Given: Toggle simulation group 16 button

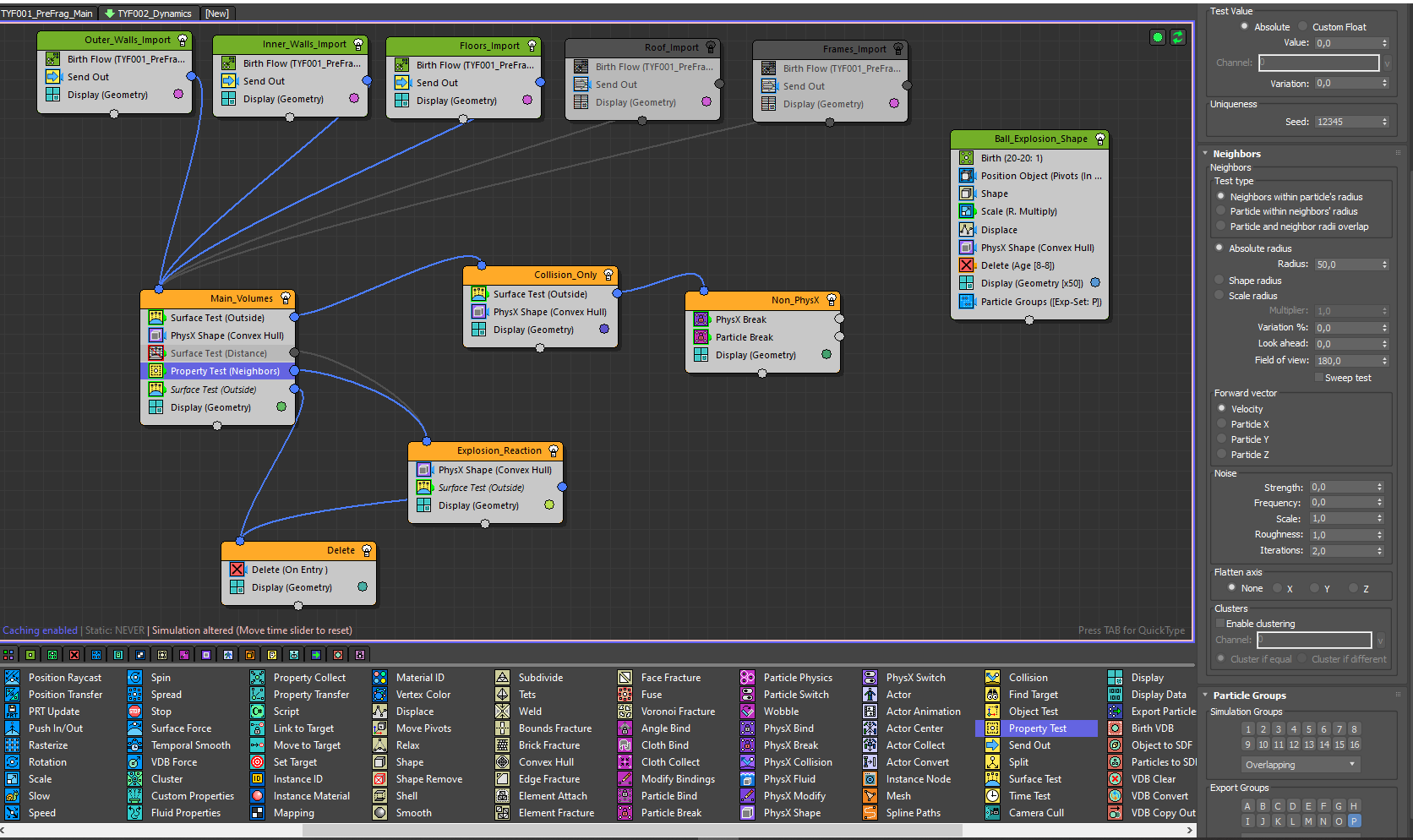Looking at the screenshot, I should [1355, 745].
